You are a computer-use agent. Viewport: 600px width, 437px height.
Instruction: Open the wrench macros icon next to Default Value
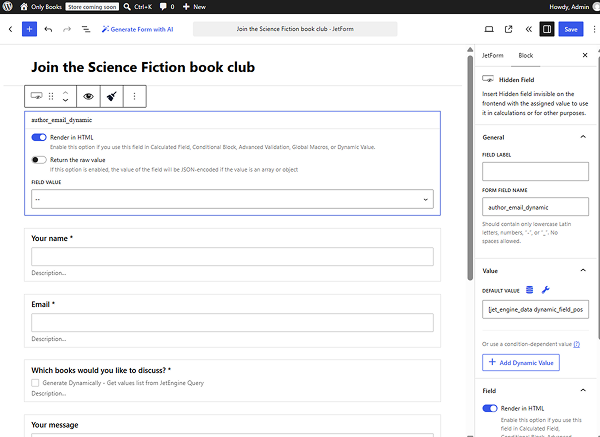(x=546, y=290)
